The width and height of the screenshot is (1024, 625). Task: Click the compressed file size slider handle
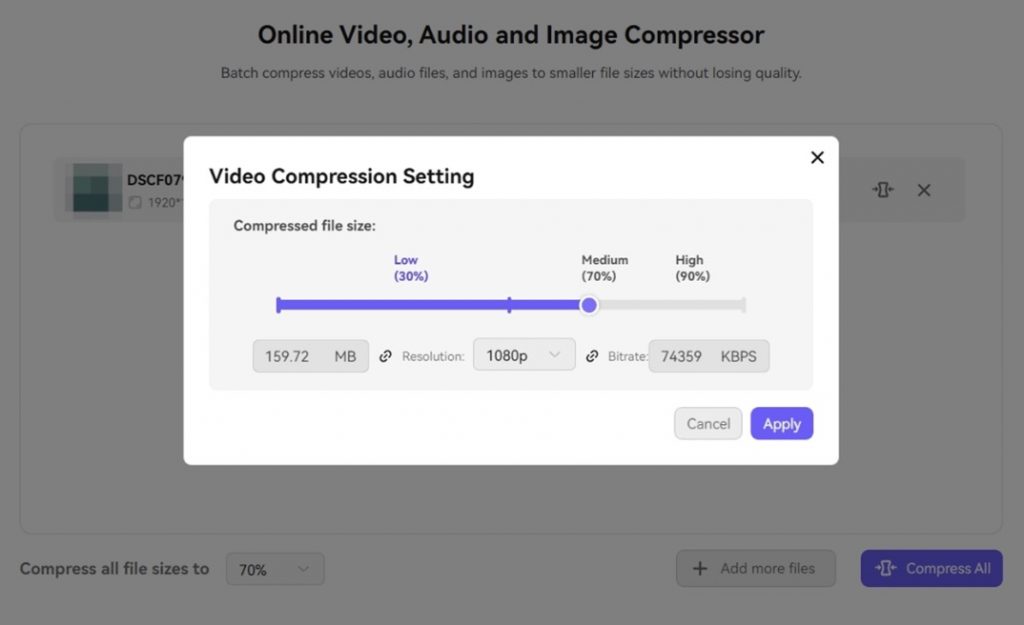589,305
